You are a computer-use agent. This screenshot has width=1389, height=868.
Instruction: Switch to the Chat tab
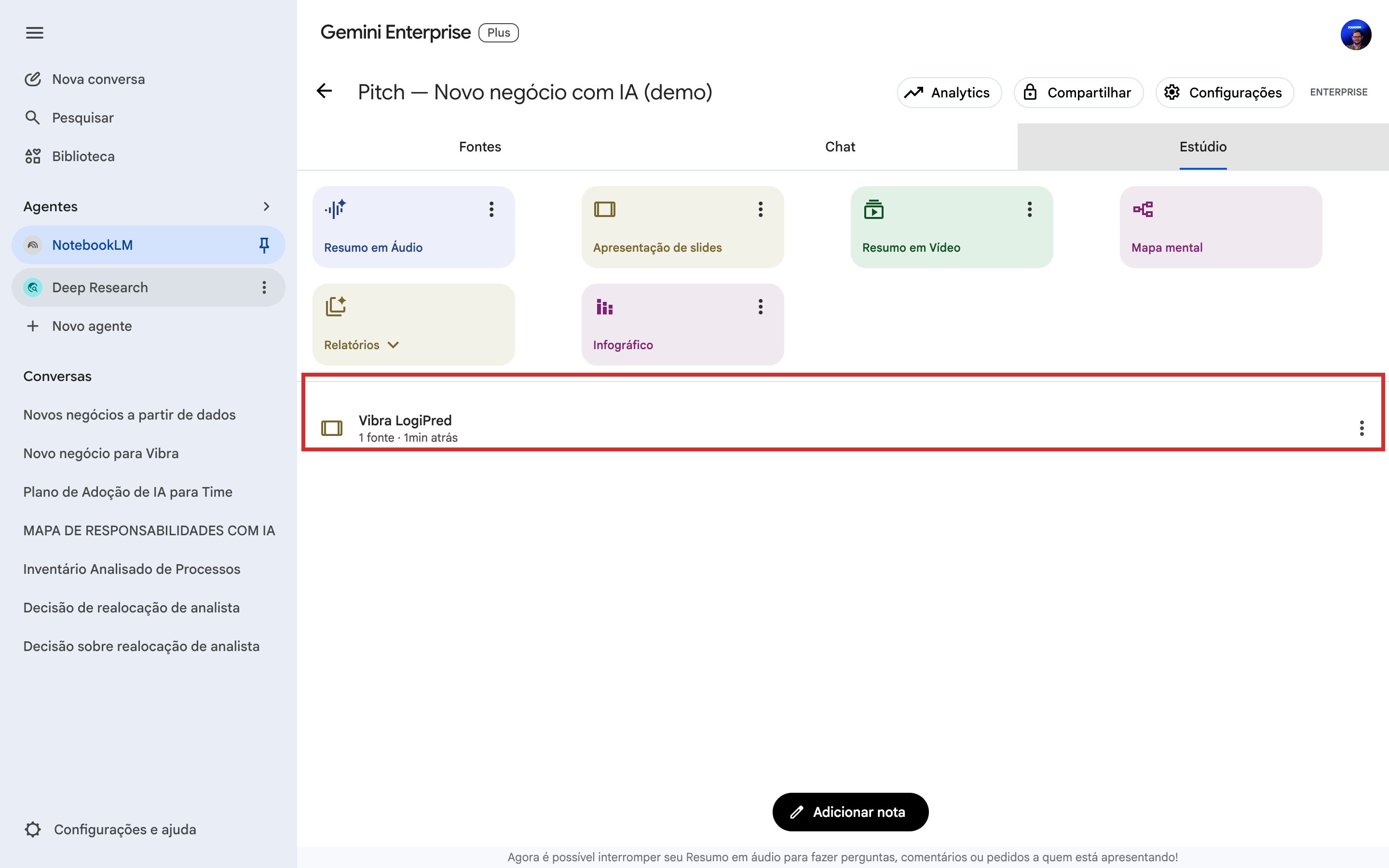(x=840, y=147)
